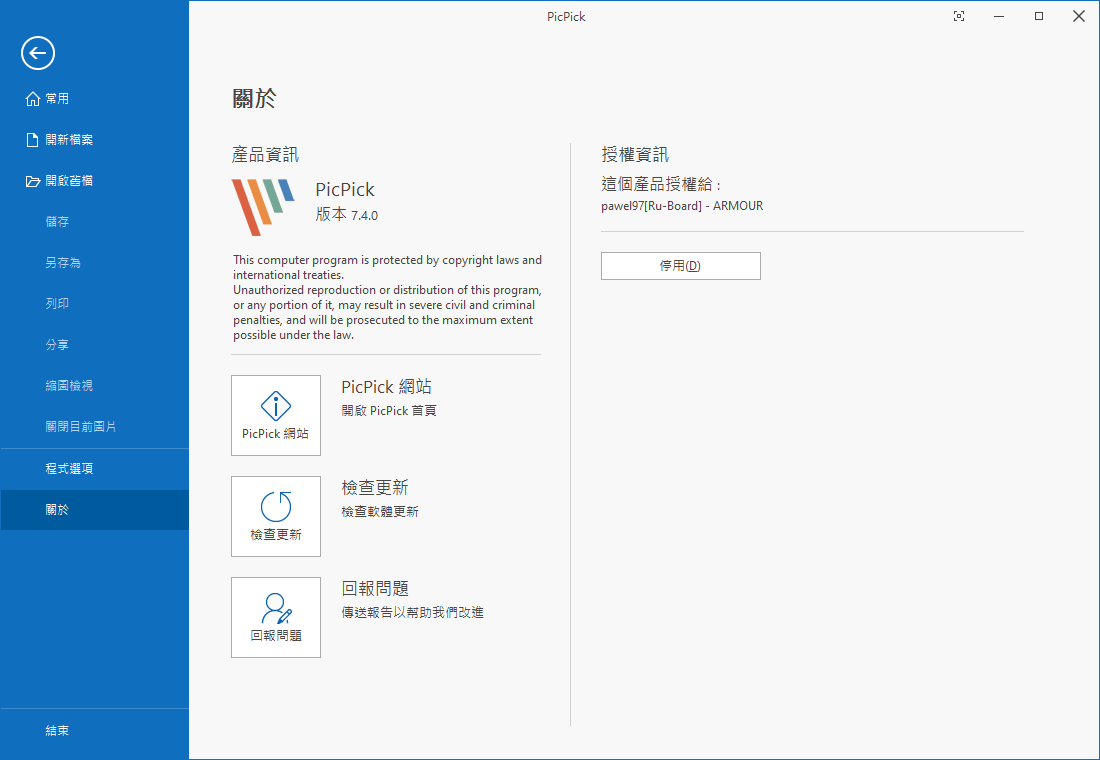
Task: Click the 授權資訊 heading
Action: pyautogui.click(x=635, y=154)
